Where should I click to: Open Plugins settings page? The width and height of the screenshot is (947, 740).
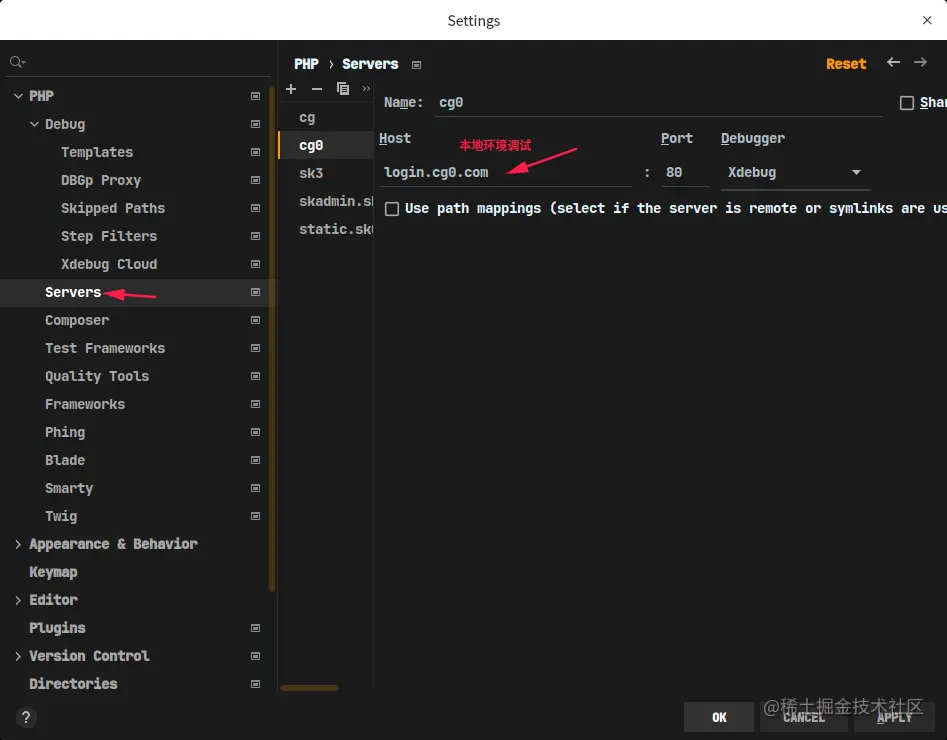click(x=57, y=628)
